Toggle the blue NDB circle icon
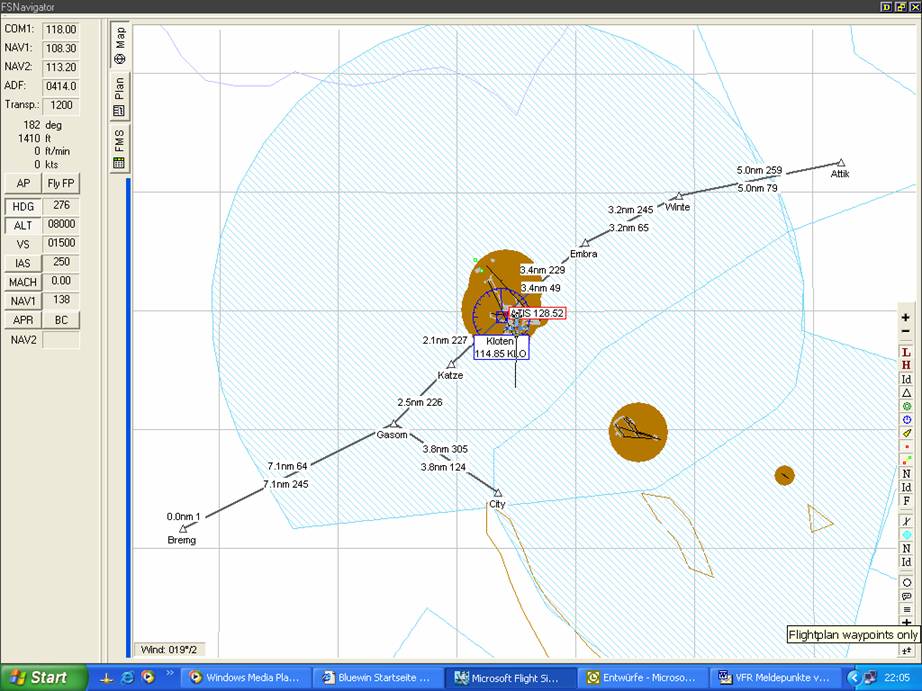Screen dimensions: 922x691 coord(906,420)
